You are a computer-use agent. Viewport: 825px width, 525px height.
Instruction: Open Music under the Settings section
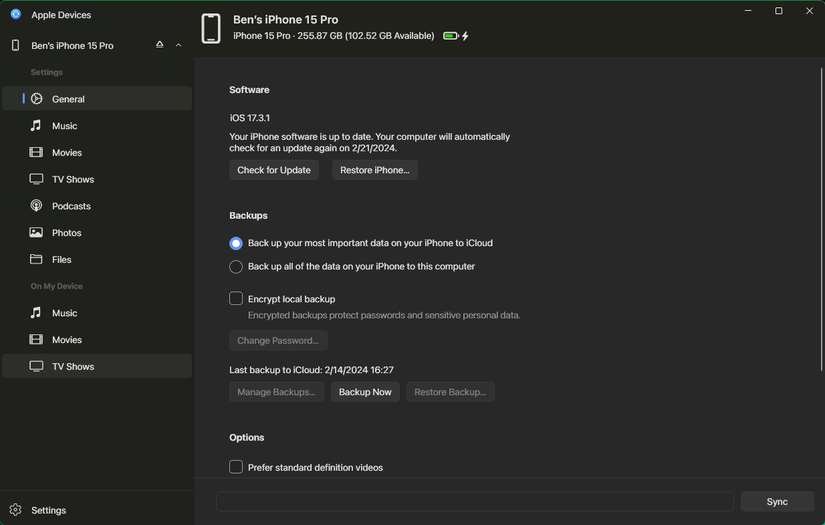[x=64, y=126]
